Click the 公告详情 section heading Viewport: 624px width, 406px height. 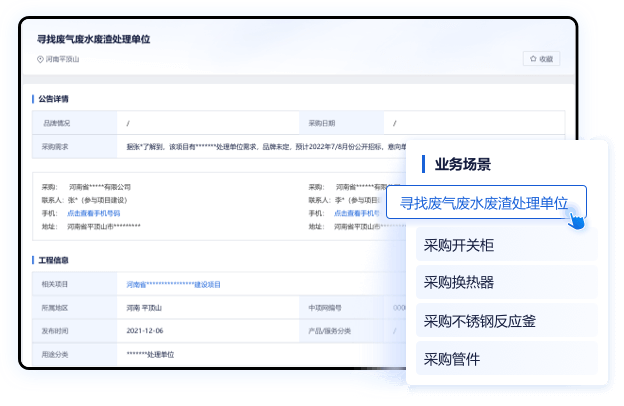(x=53, y=99)
